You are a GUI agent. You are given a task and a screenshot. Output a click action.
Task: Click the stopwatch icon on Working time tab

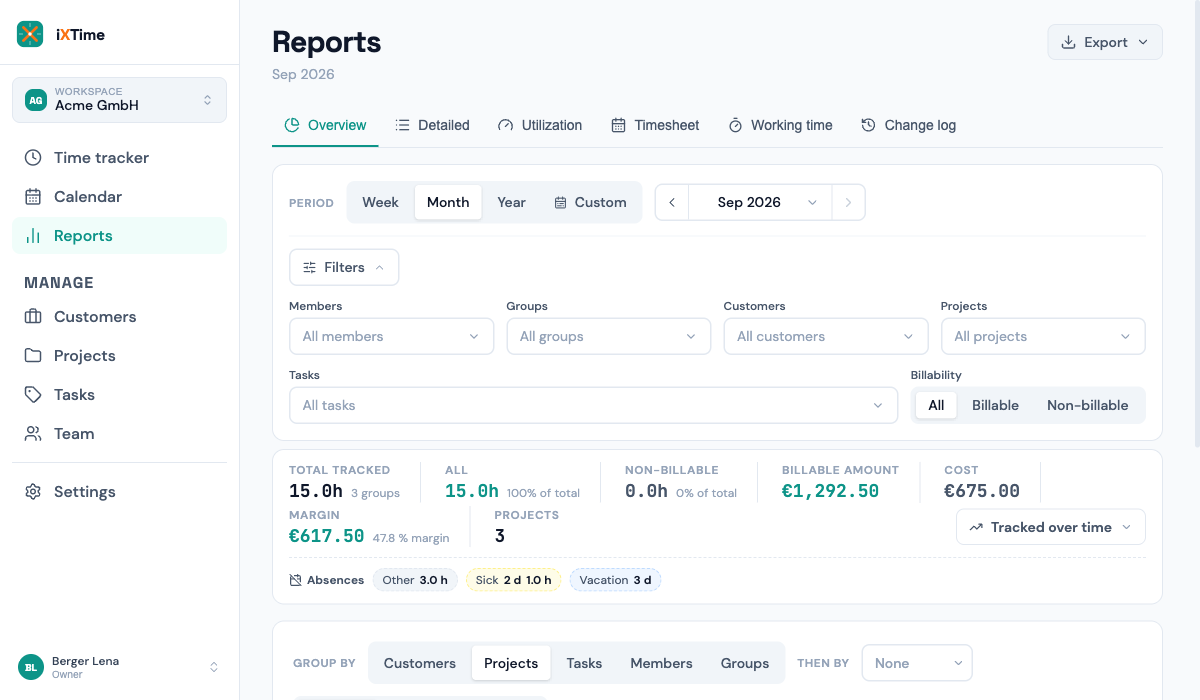[735, 125]
